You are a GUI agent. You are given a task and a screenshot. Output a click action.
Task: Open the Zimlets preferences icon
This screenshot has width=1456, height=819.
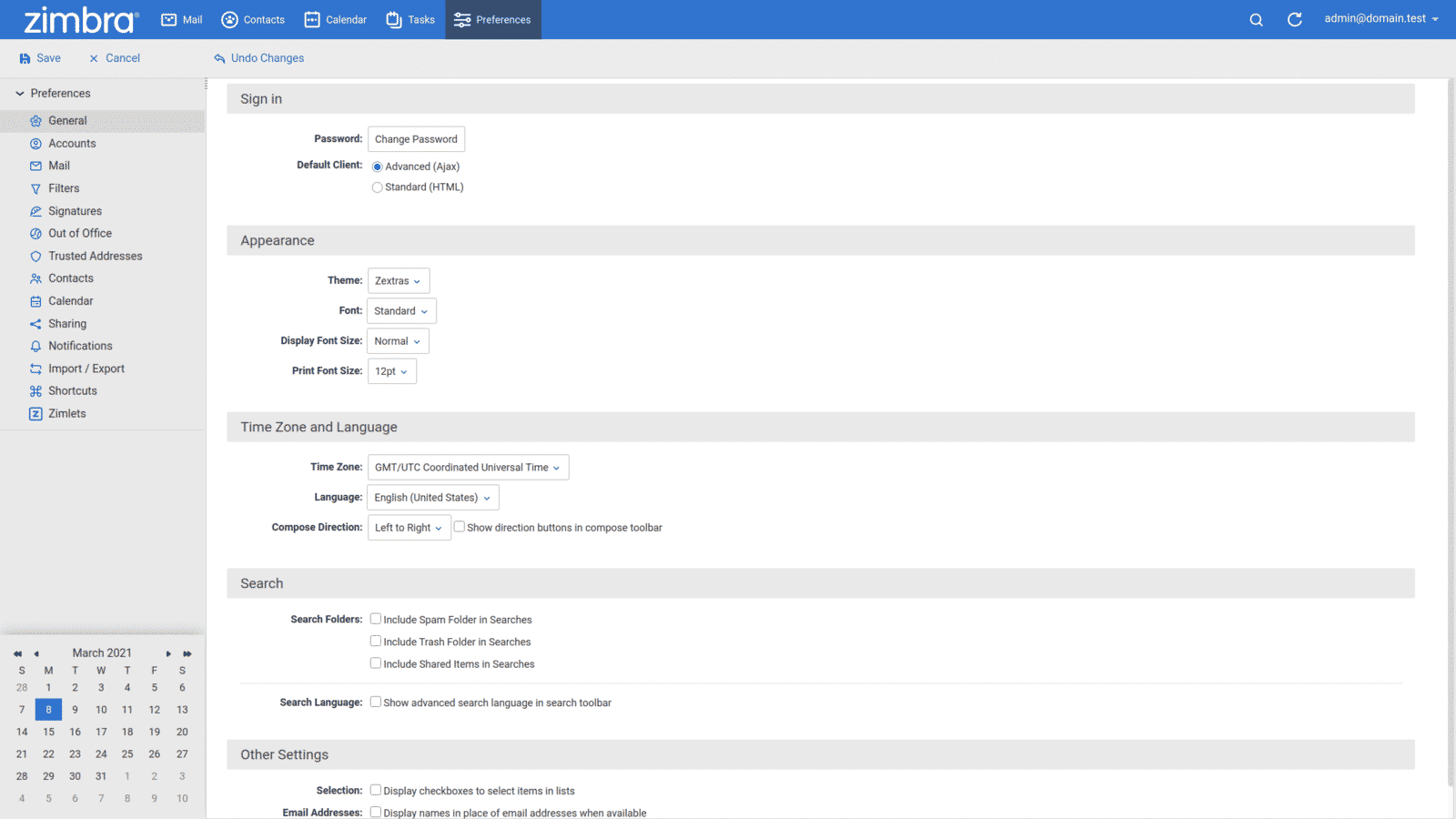coord(35,413)
